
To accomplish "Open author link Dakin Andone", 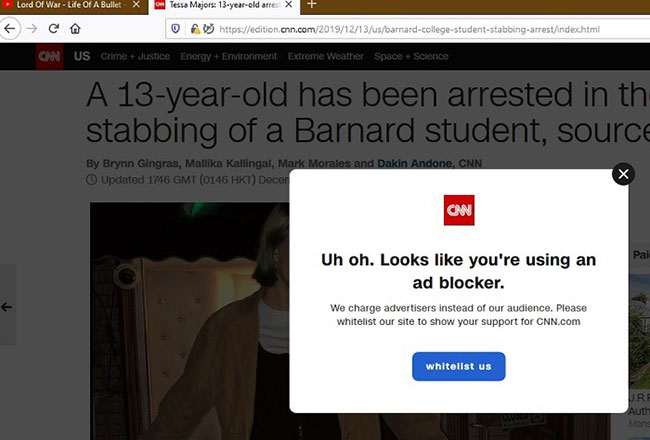I will tap(415, 163).
